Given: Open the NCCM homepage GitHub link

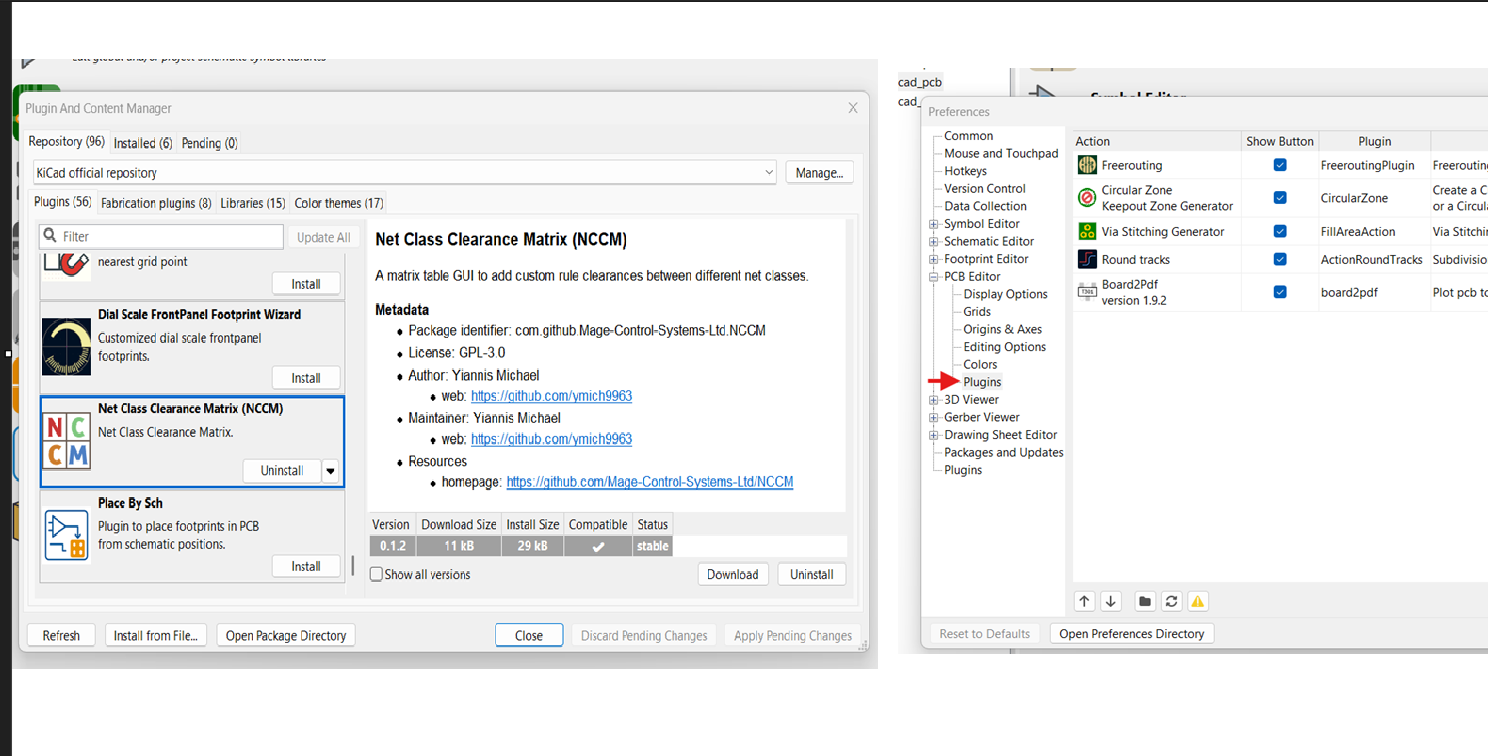Looking at the screenshot, I should (x=649, y=482).
